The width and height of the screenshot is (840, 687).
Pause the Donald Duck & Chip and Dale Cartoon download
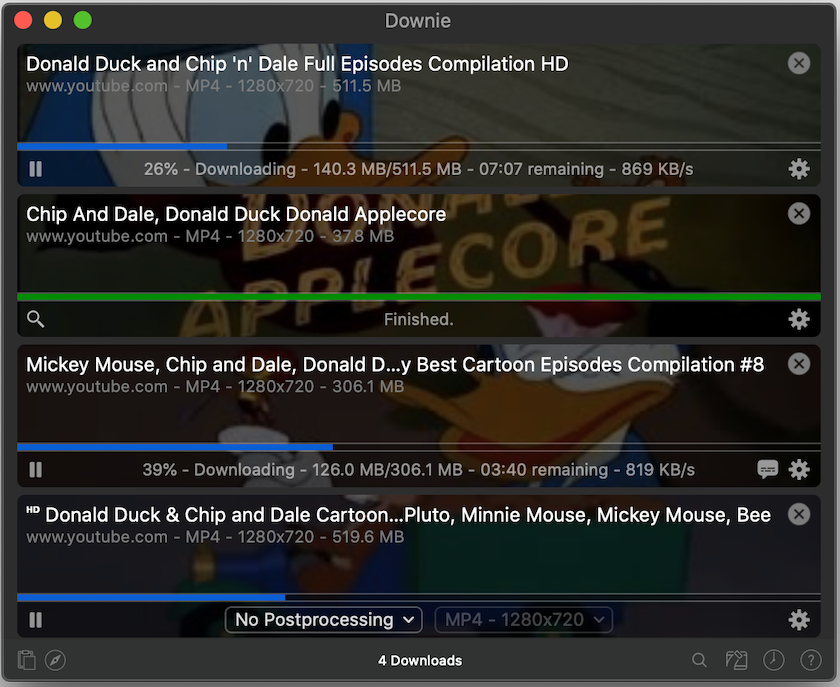click(x=35, y=620)
